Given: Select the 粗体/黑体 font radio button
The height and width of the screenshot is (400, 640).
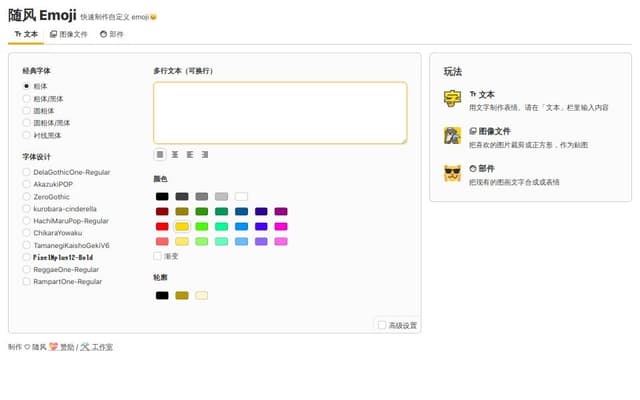Looking at the screenshot, I should click(x=27, y=98).
